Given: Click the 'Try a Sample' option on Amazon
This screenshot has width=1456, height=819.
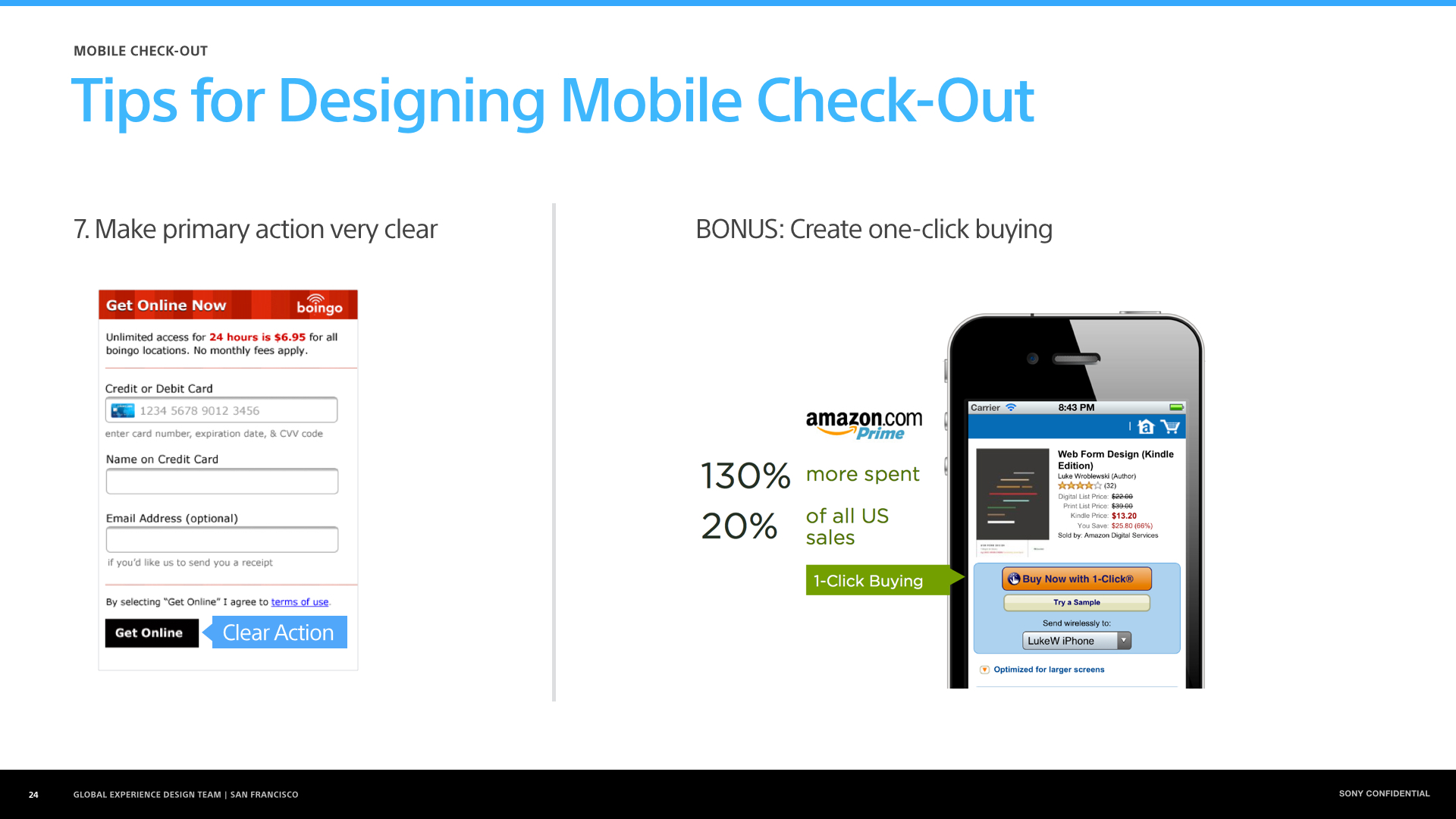Looking at the screenshot, I should coord(1076,601).
